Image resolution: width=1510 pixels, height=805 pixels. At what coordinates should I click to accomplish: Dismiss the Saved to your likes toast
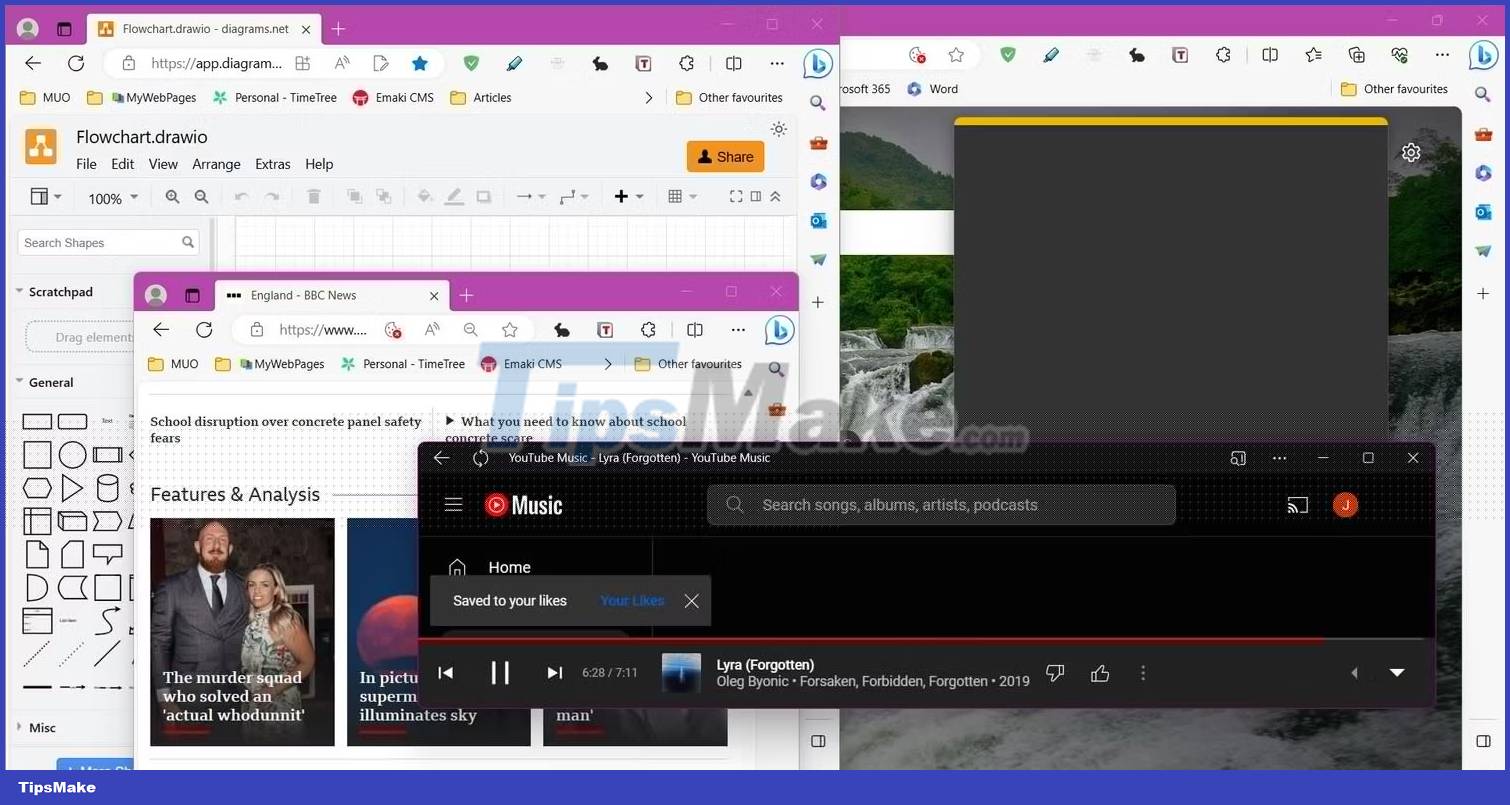click(691, 601)
